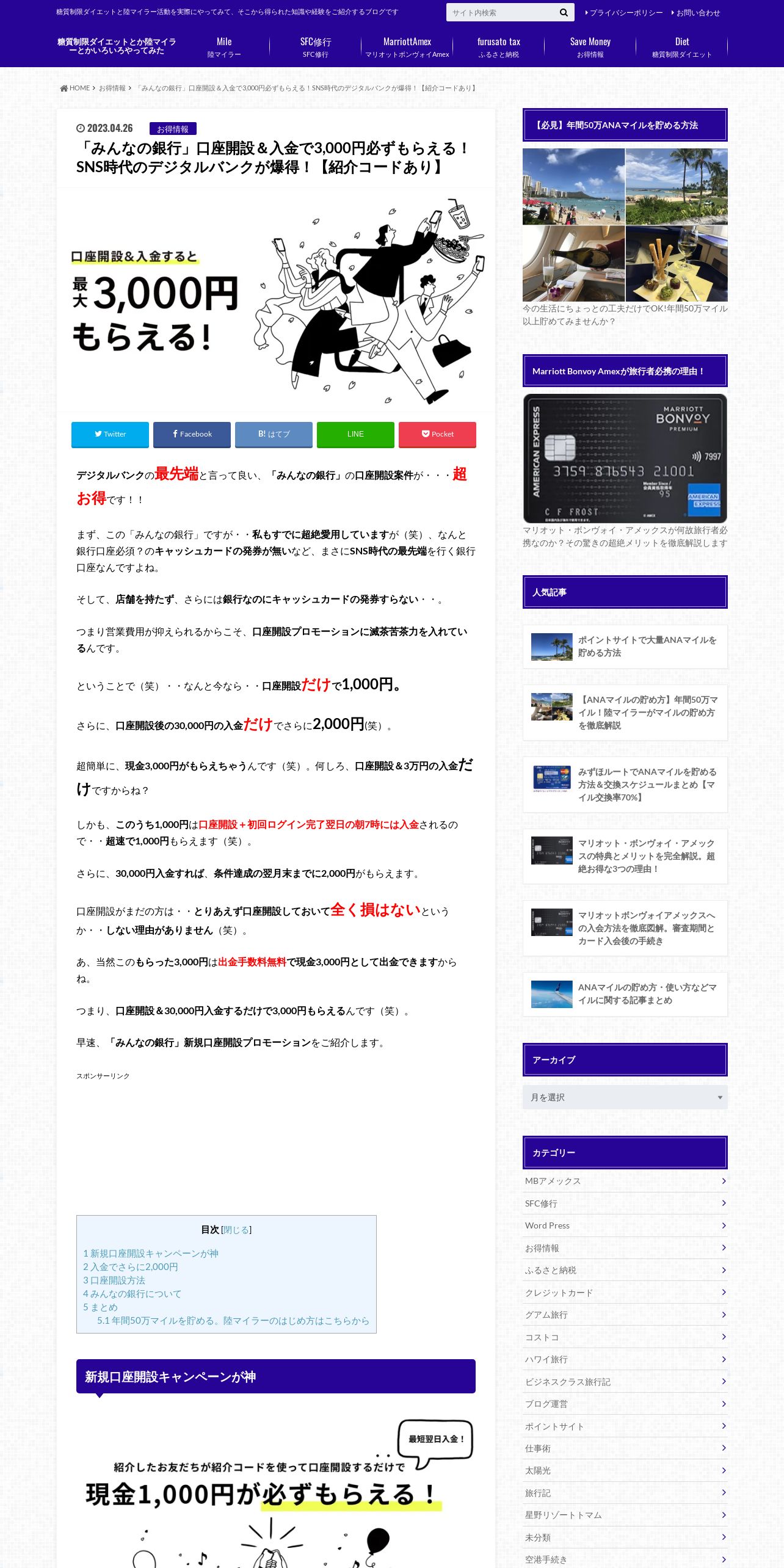
Task: Jump to 1 新規口座開設キャンペーンが神 section
Action: pos(151,1254)
